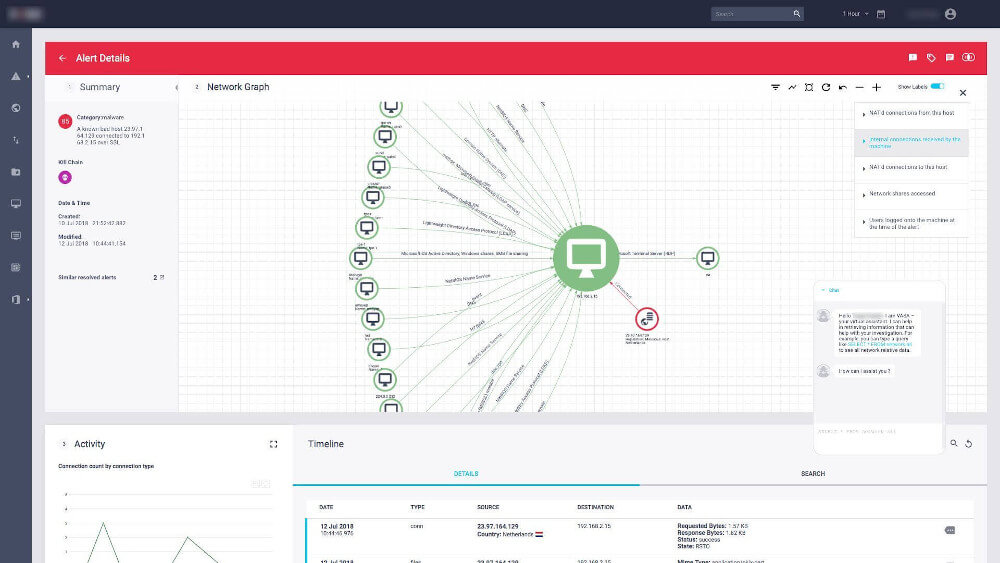Zoom in on the network graph

(x=876, y=88)
